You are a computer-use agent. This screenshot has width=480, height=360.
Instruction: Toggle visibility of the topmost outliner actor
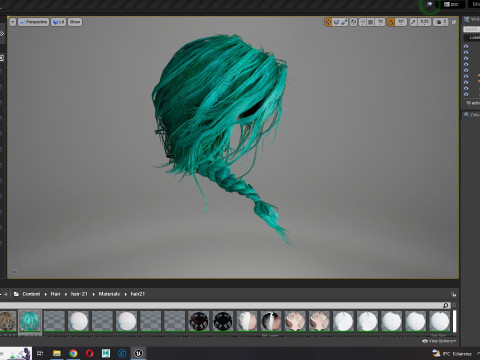tap(466, 46)
